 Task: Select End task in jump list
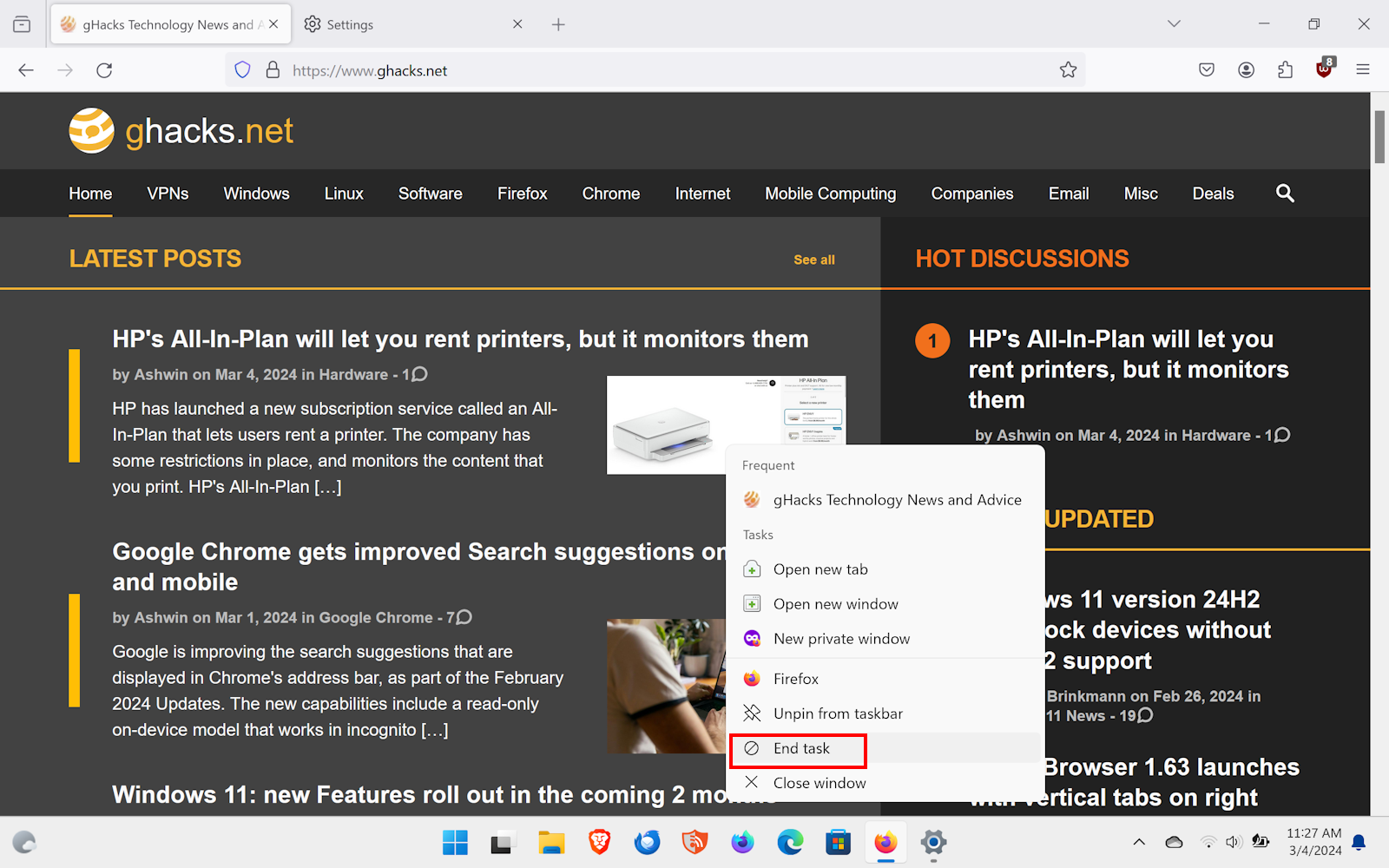point(885,748)
